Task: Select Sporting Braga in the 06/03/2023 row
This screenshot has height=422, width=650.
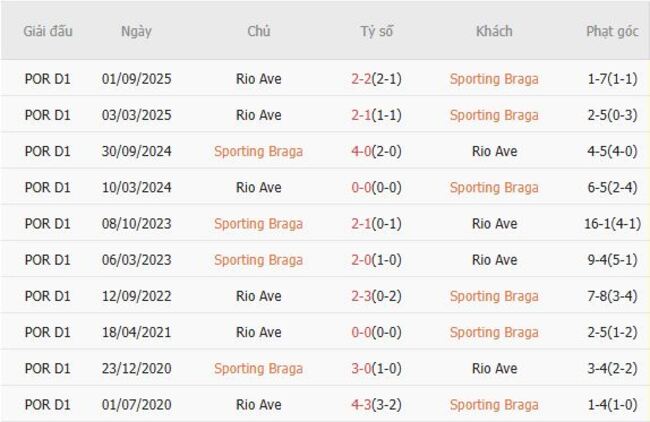Action: pos(258,260)
